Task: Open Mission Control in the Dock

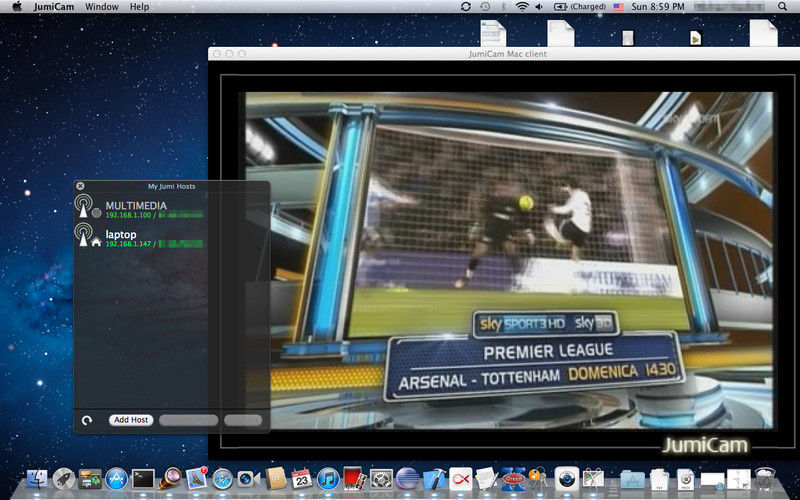Action: point(90,479)
